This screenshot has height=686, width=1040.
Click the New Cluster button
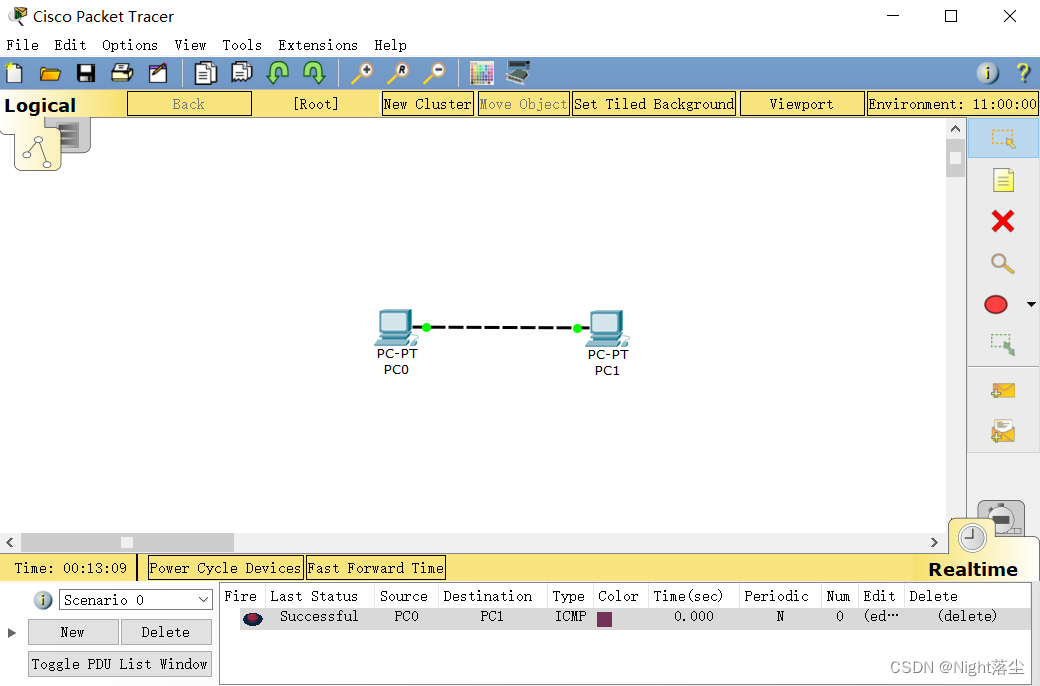point(428,103)
